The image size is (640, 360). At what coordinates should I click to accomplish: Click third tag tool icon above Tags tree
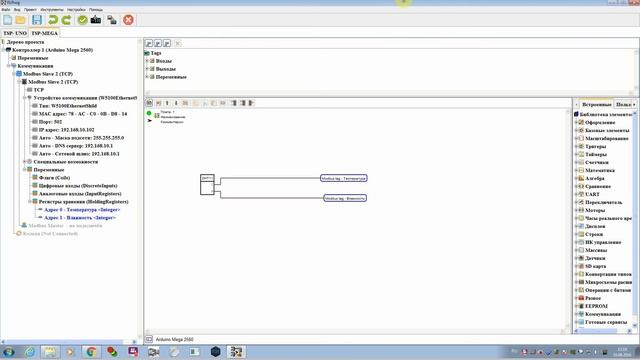tap(167, 43)
